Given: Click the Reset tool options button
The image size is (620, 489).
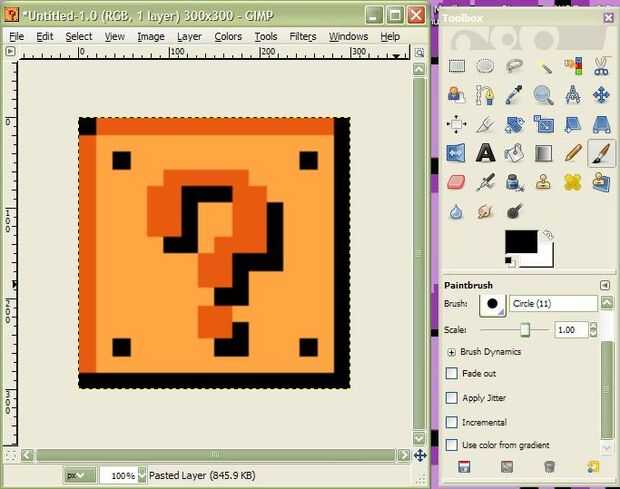Looking at the screenshot, I should tap(592, 467).
